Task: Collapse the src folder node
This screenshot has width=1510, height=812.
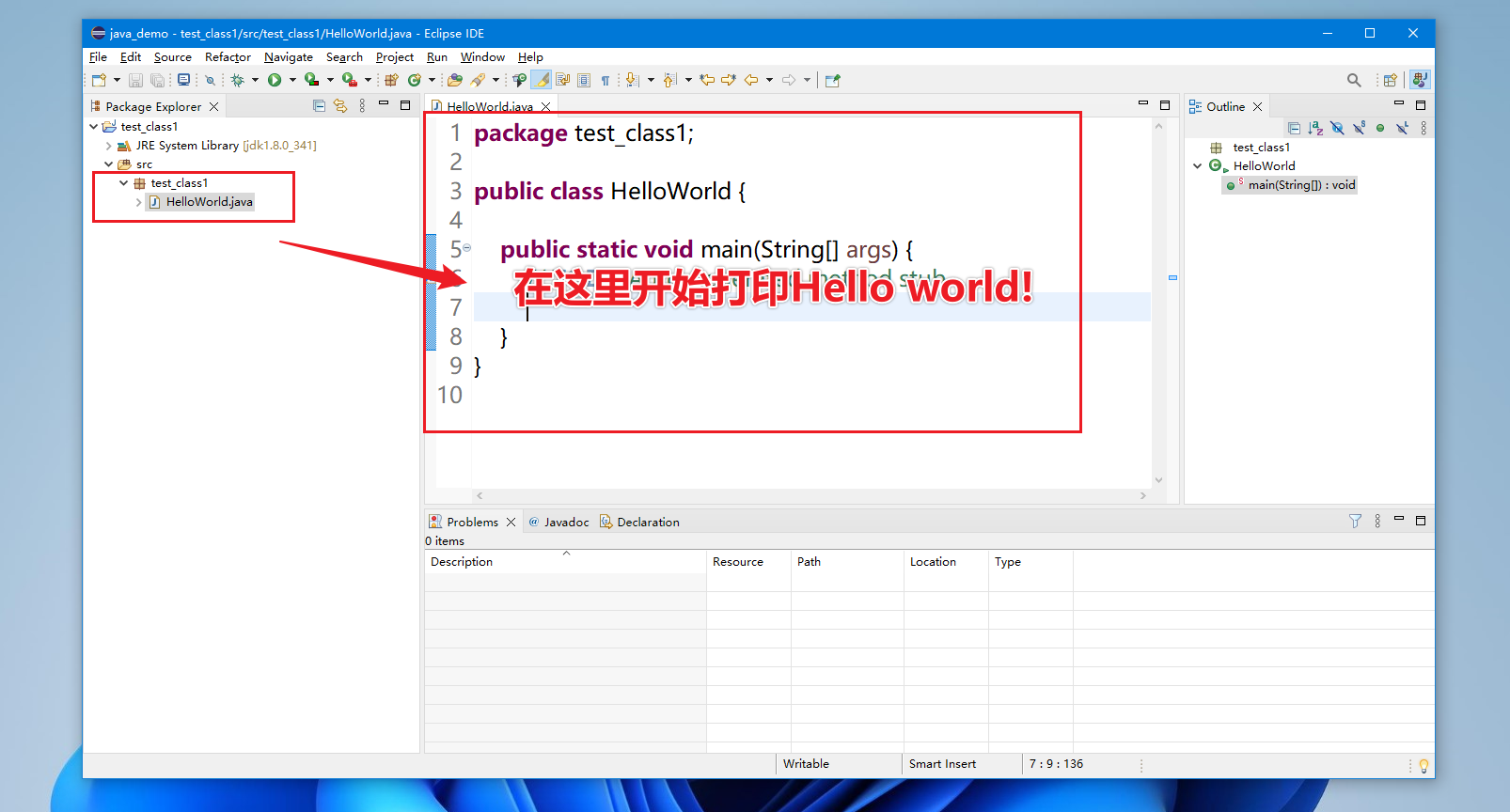Action: tap(109, 164)
